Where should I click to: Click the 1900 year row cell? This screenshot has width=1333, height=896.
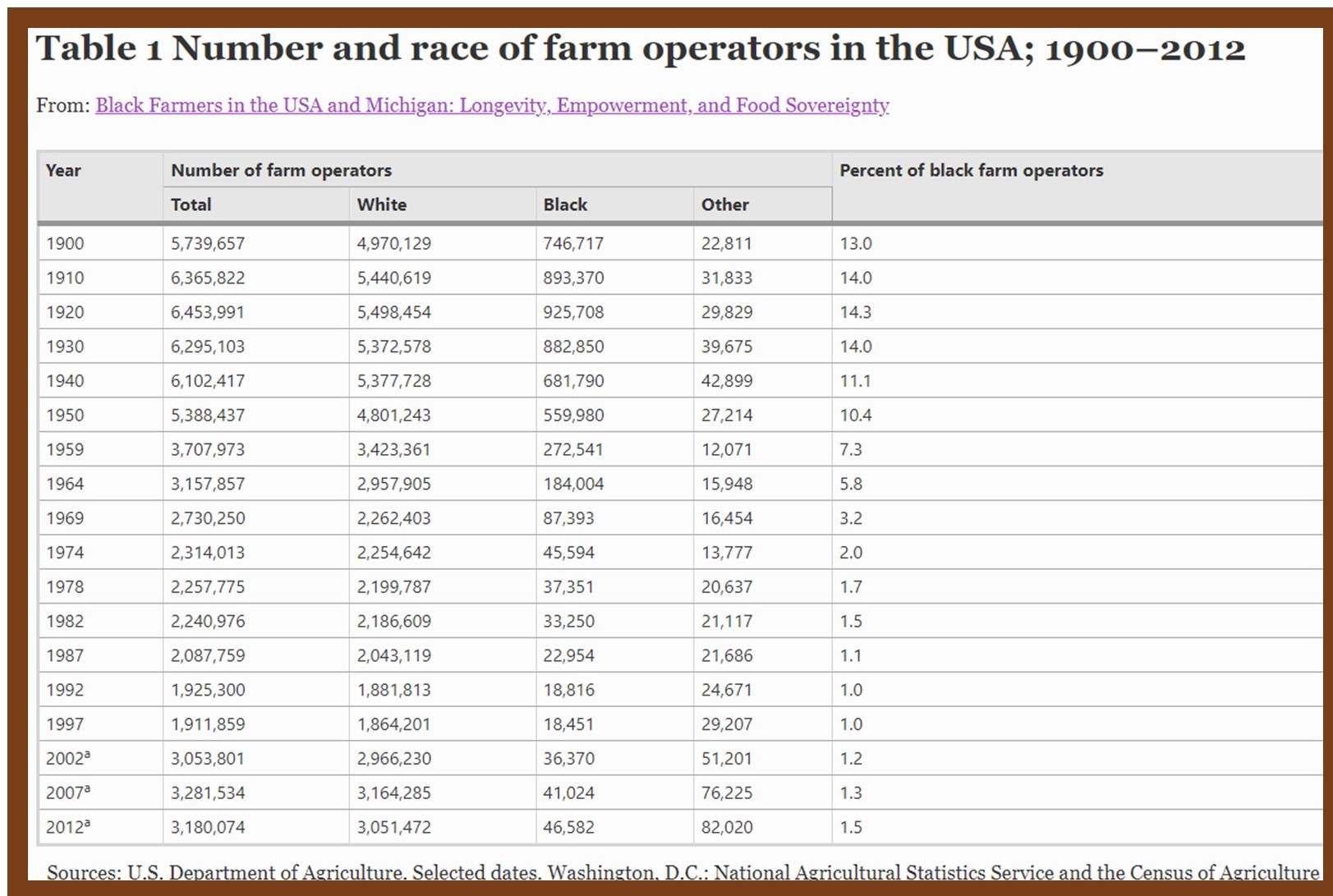click(x=65, y=243)
